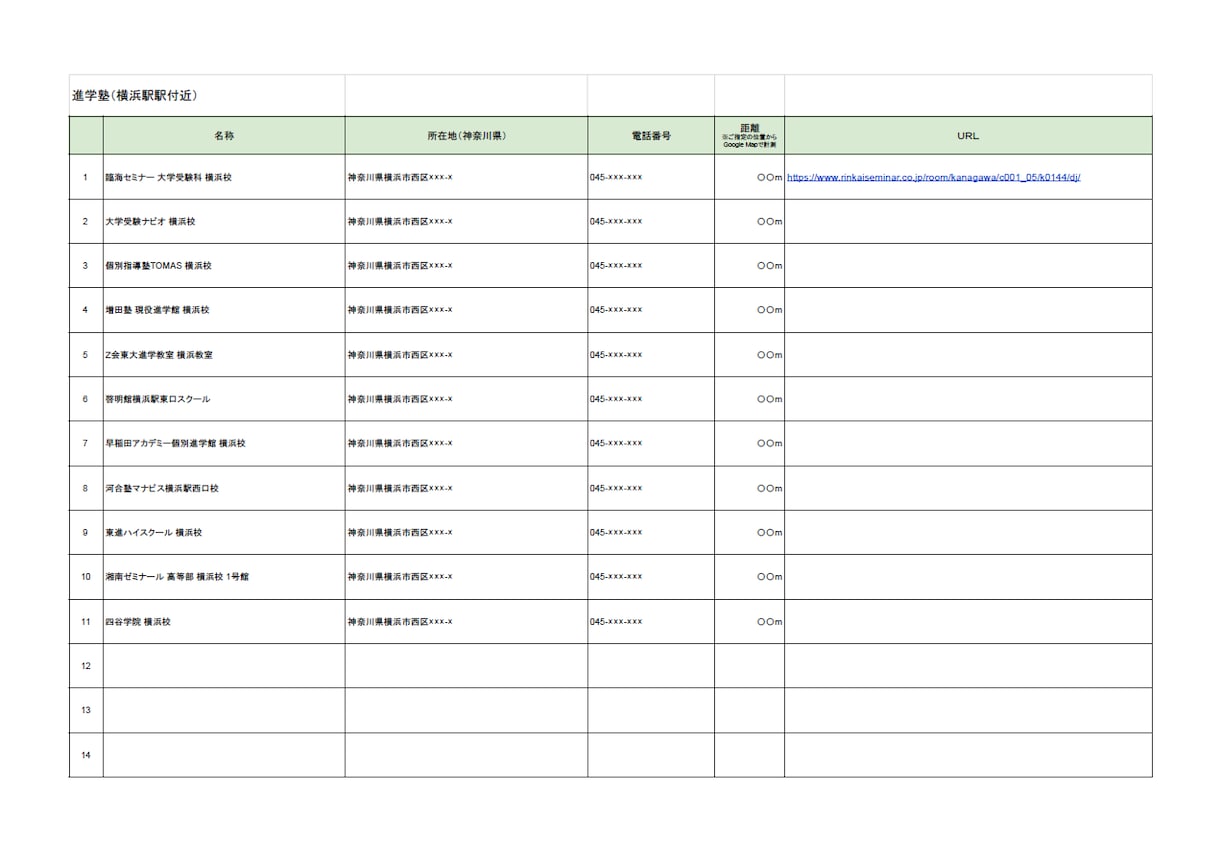The image size is (1220, 863).
Task: Select the 東進ハイスクール 横浜校 cell
Action: 224,532
